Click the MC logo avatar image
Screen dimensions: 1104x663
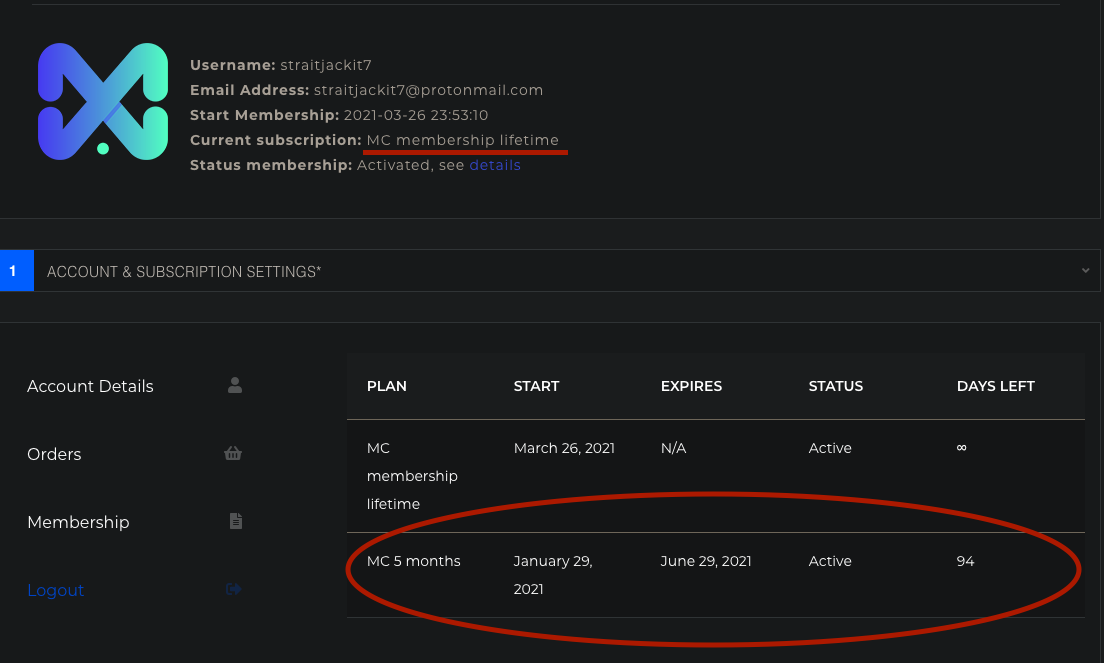[103, 101]
